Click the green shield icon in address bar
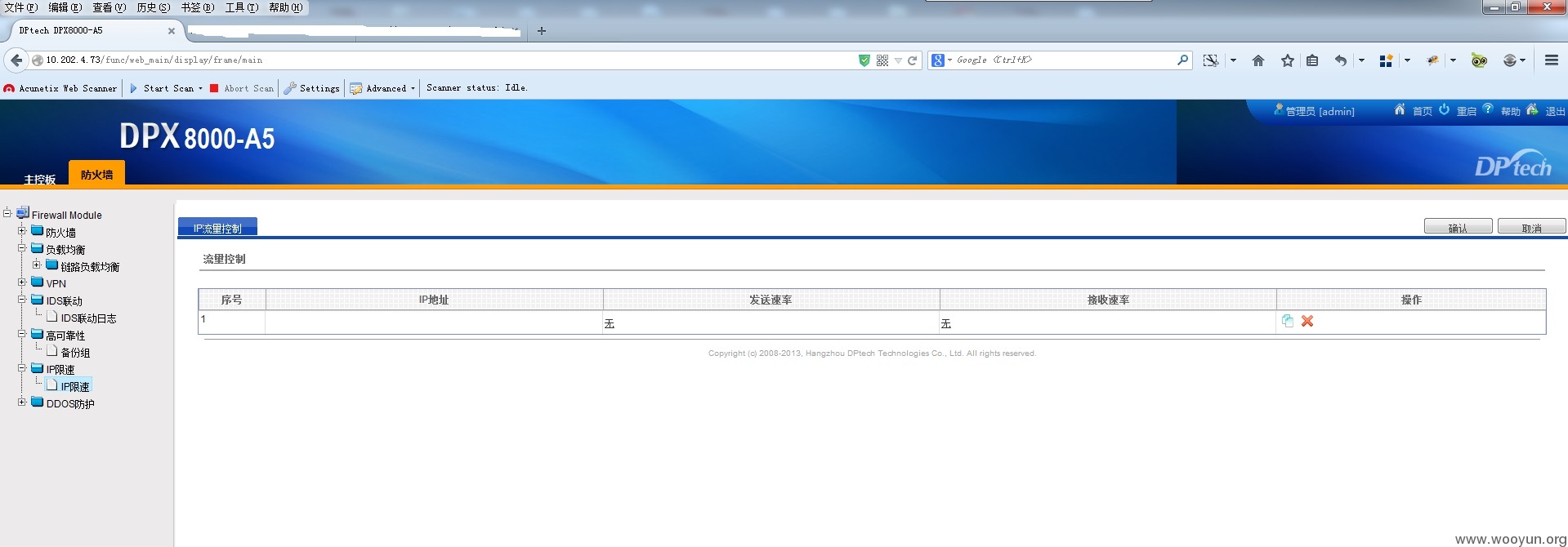1568x547 pixels. (x=864, y=60)
